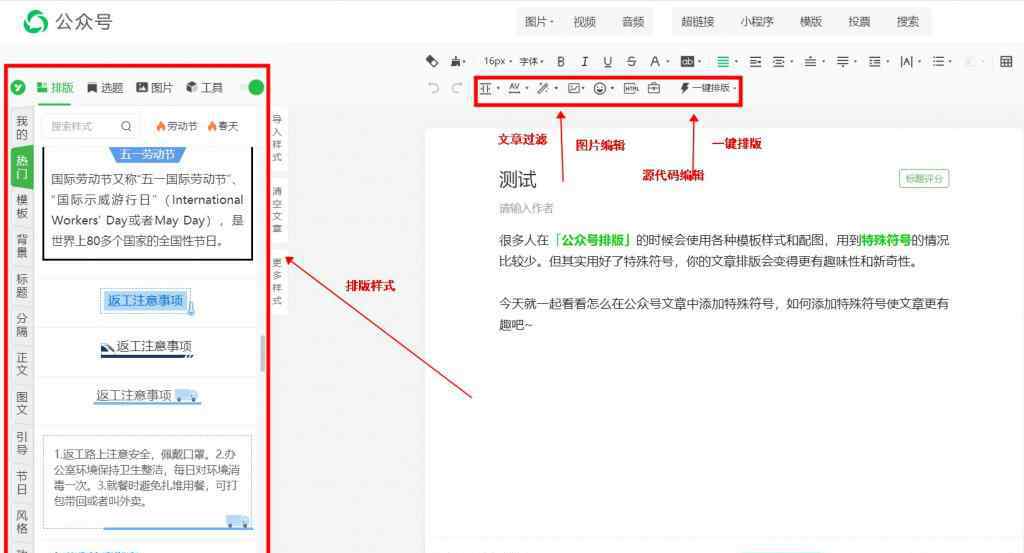1024x553 pixels.
Task: Click the 更多样式 vertical button
Action: coord(277,281)
